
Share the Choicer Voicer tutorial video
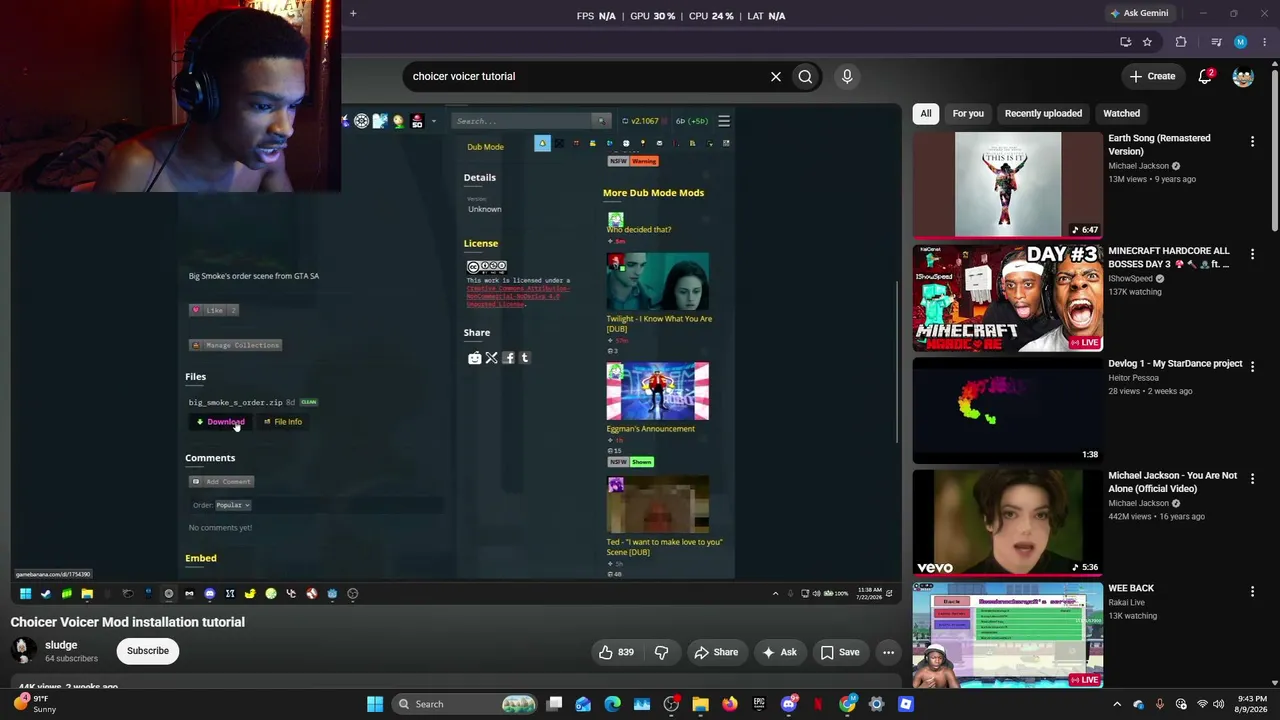[716, 653]
